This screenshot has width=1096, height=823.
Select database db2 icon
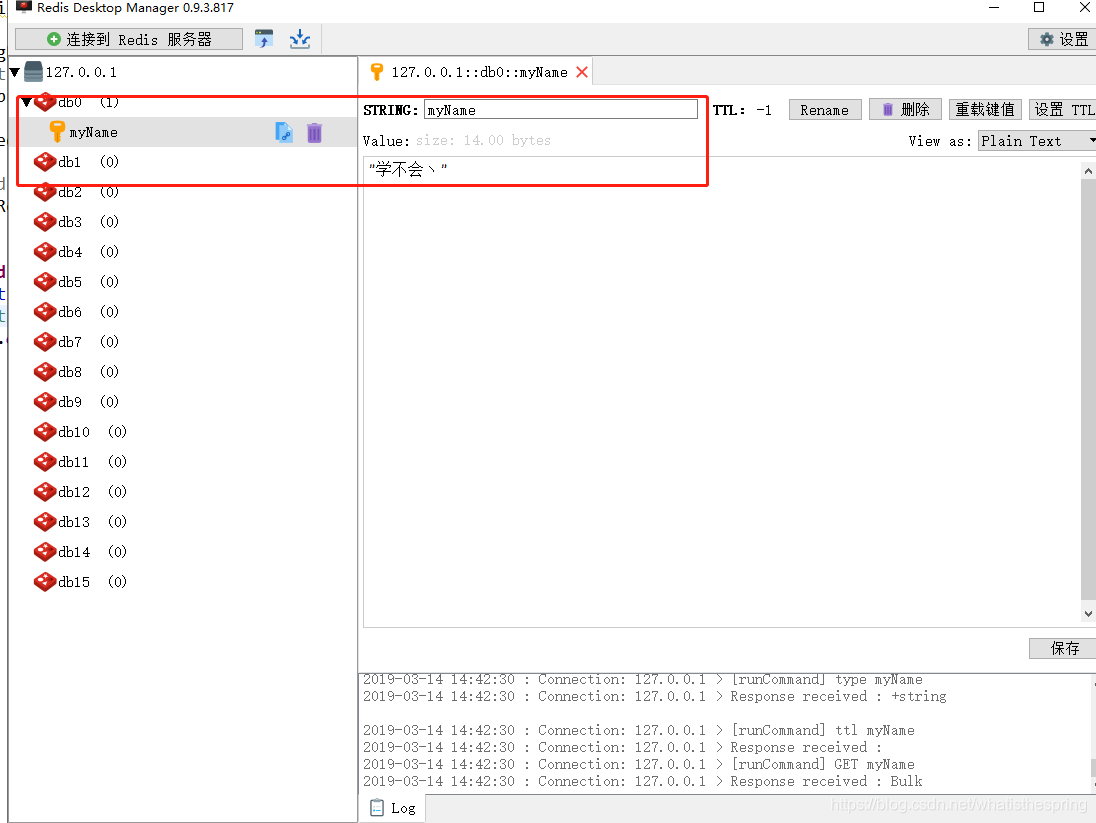click(x=45, y=192)
